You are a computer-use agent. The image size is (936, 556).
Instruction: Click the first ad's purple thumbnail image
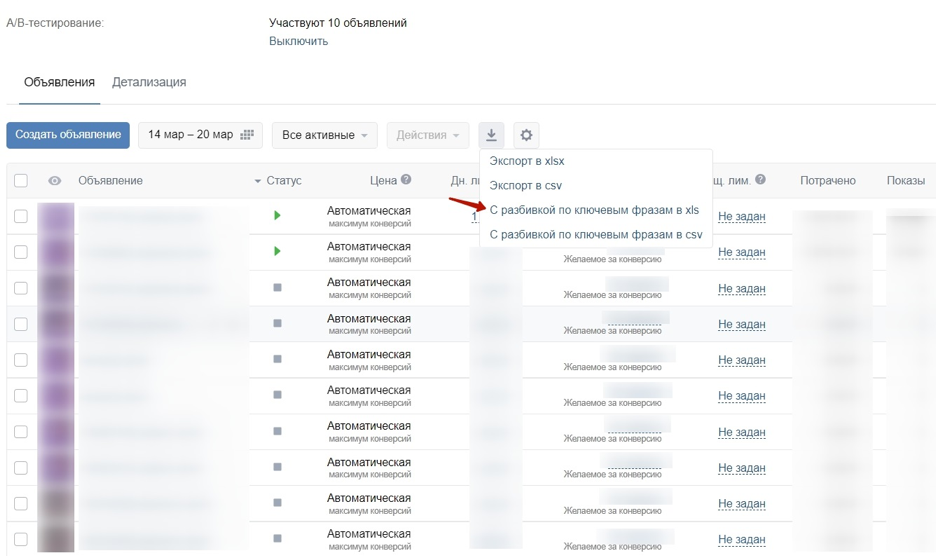pyautogui.click(x=56, y=216)
